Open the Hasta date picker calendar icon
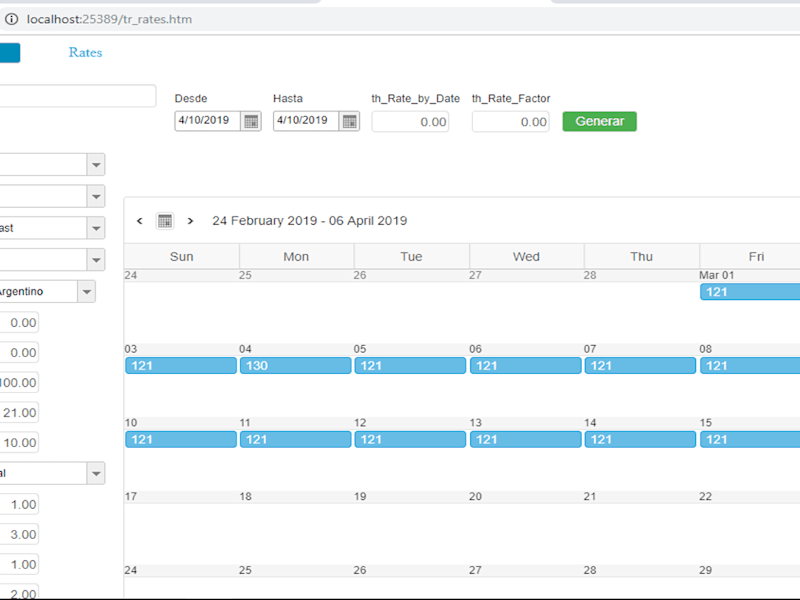The width and height of the screenshot is (800, 600). point(349,121)
